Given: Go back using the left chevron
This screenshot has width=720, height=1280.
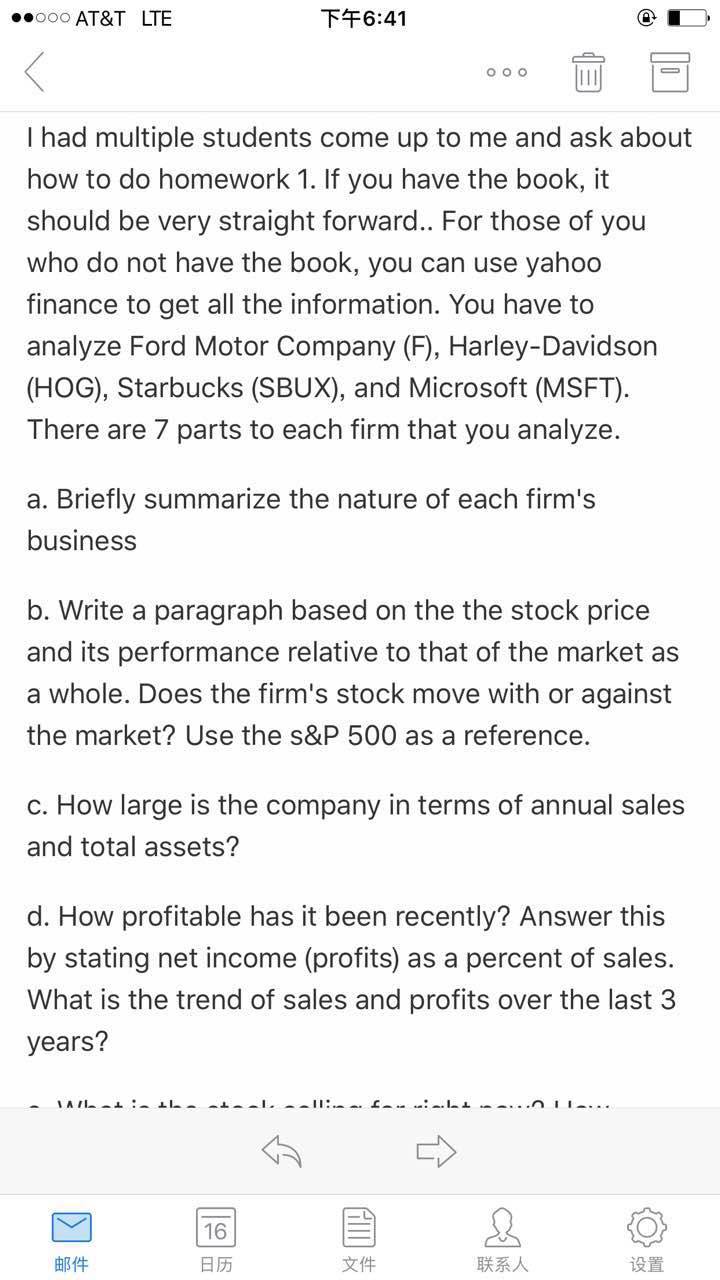Looking at the screenshot, I should [x=35, y=72].
